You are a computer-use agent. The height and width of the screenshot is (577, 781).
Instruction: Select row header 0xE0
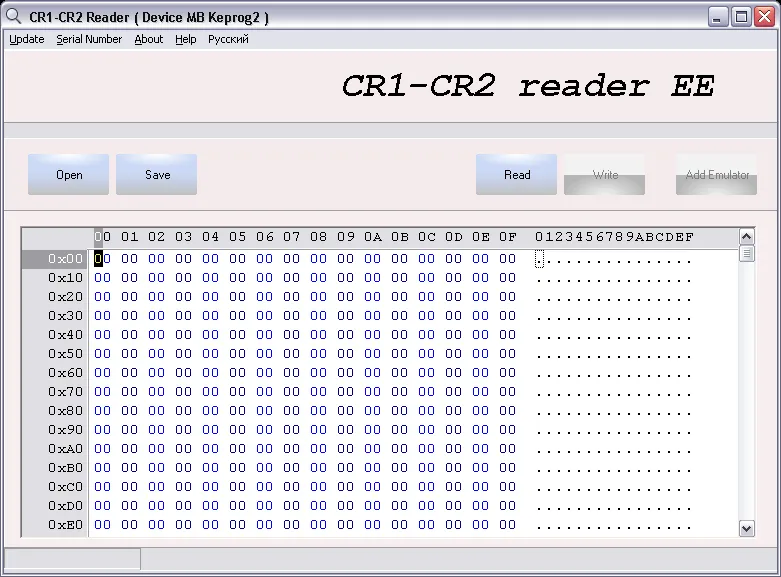coord(55,524)
